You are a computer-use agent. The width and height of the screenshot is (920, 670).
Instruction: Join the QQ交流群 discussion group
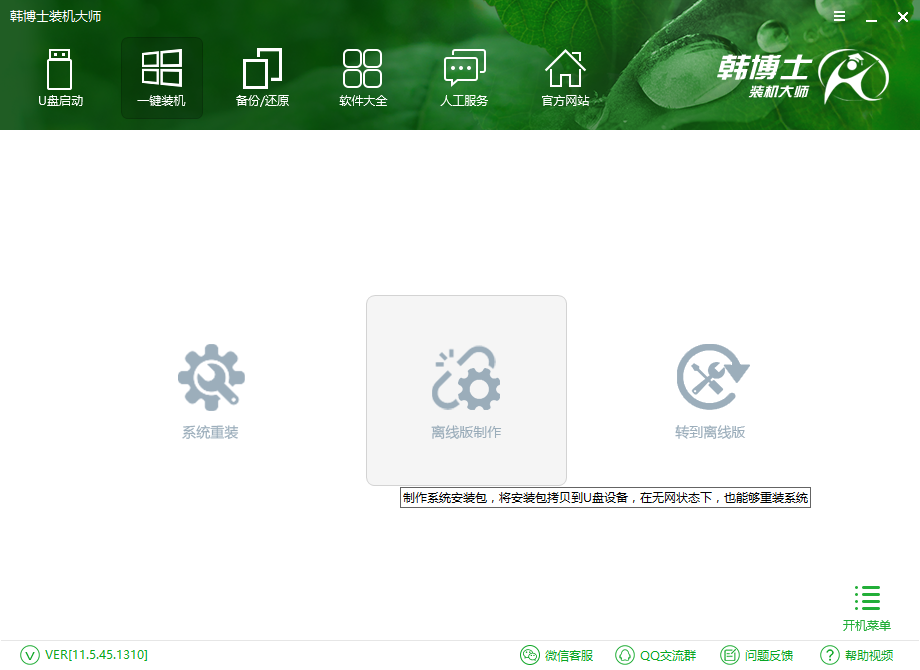pos(657,655)
